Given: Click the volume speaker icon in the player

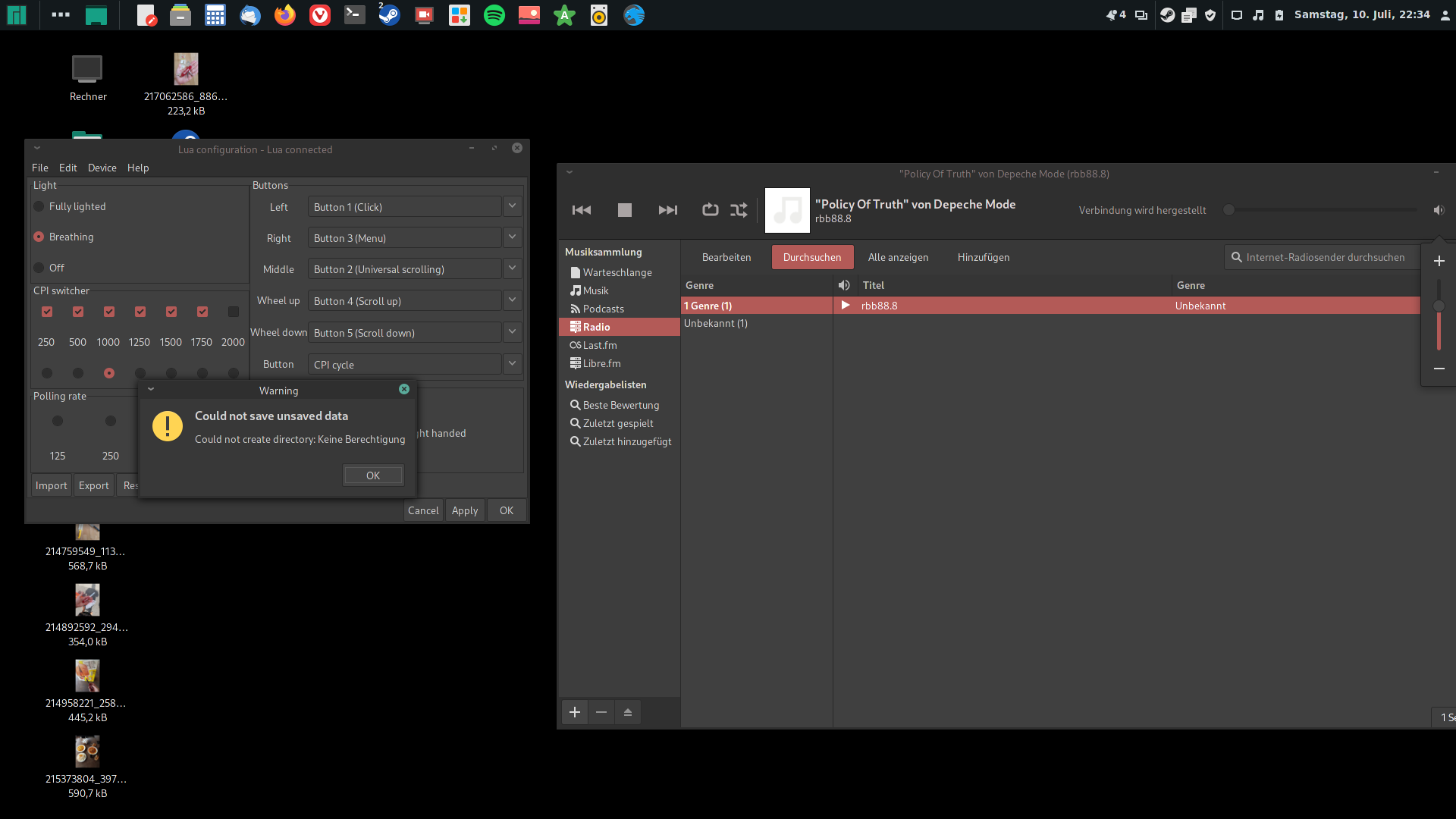Looking at the screenshot, I should 1439,210.
